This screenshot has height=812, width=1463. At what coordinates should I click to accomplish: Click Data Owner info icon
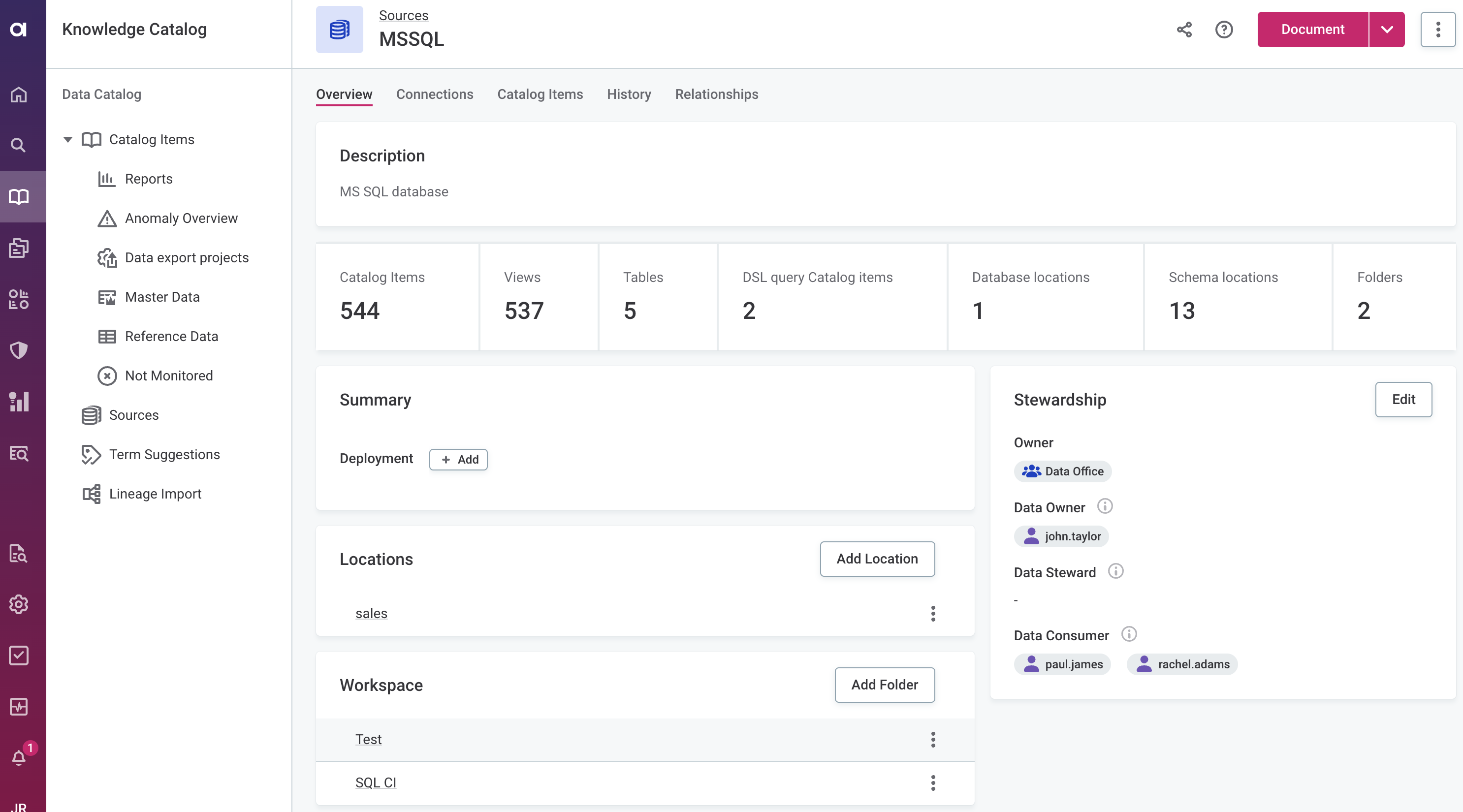(1104, 506)
